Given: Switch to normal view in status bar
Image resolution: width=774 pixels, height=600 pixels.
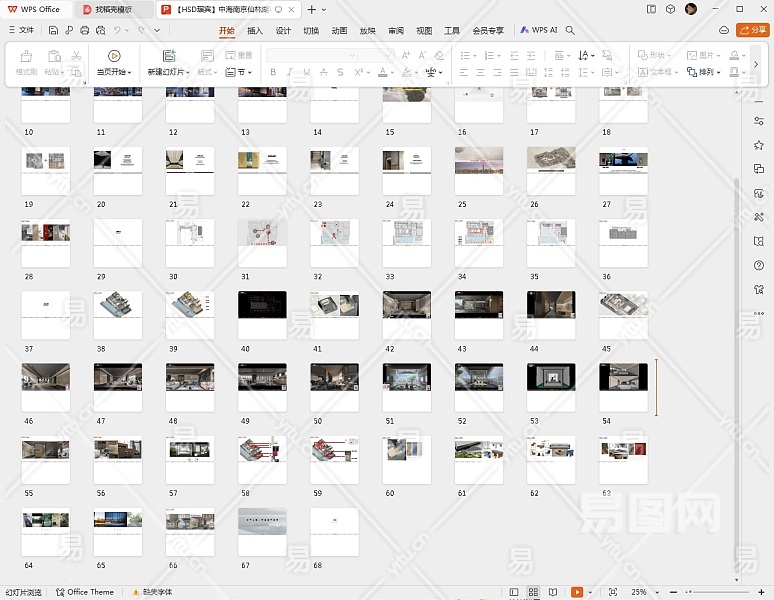Looking at the screenshot, I should tap(514, 592).
